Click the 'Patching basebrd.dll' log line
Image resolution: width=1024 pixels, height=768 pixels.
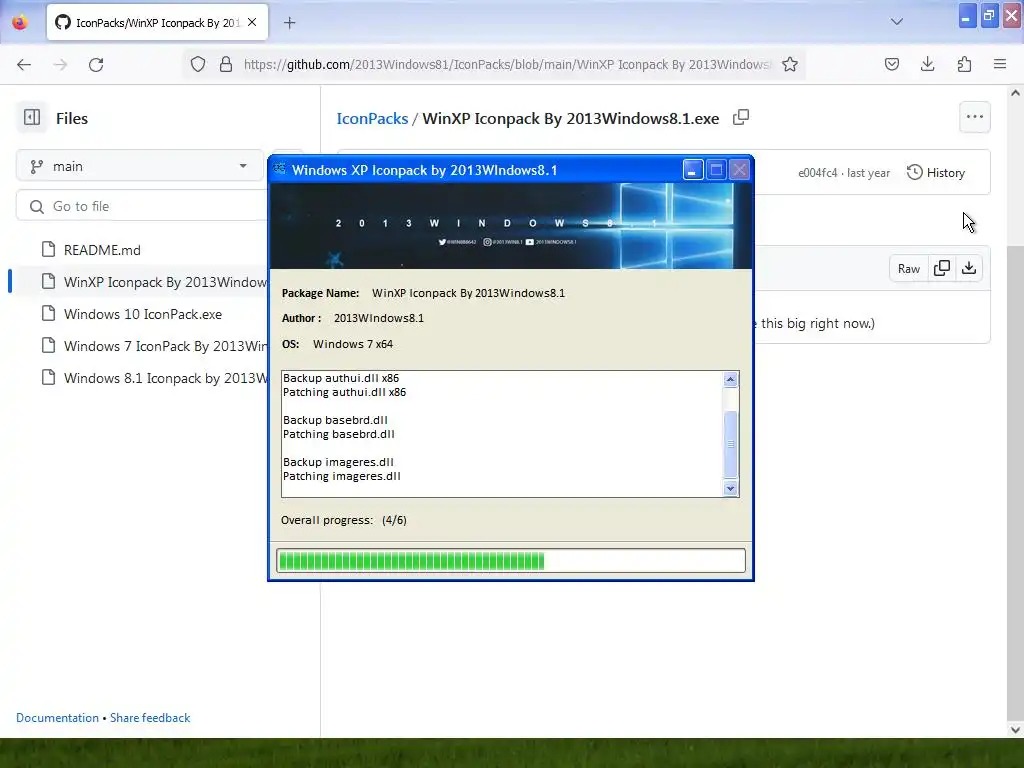point(338,434)
